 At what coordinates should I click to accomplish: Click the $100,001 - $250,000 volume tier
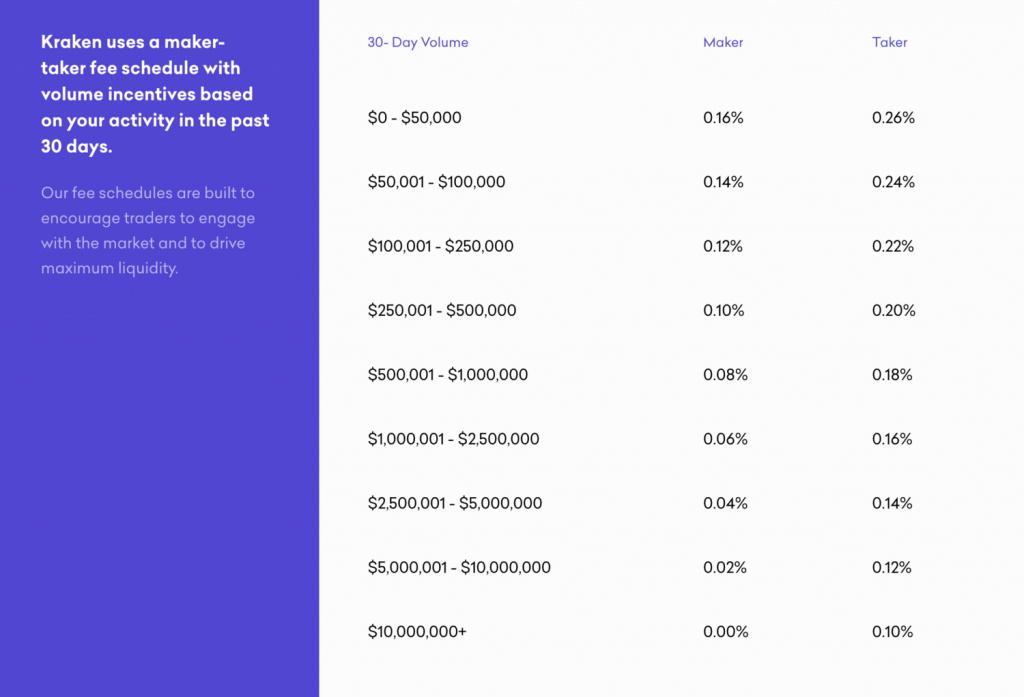(441, 246)
